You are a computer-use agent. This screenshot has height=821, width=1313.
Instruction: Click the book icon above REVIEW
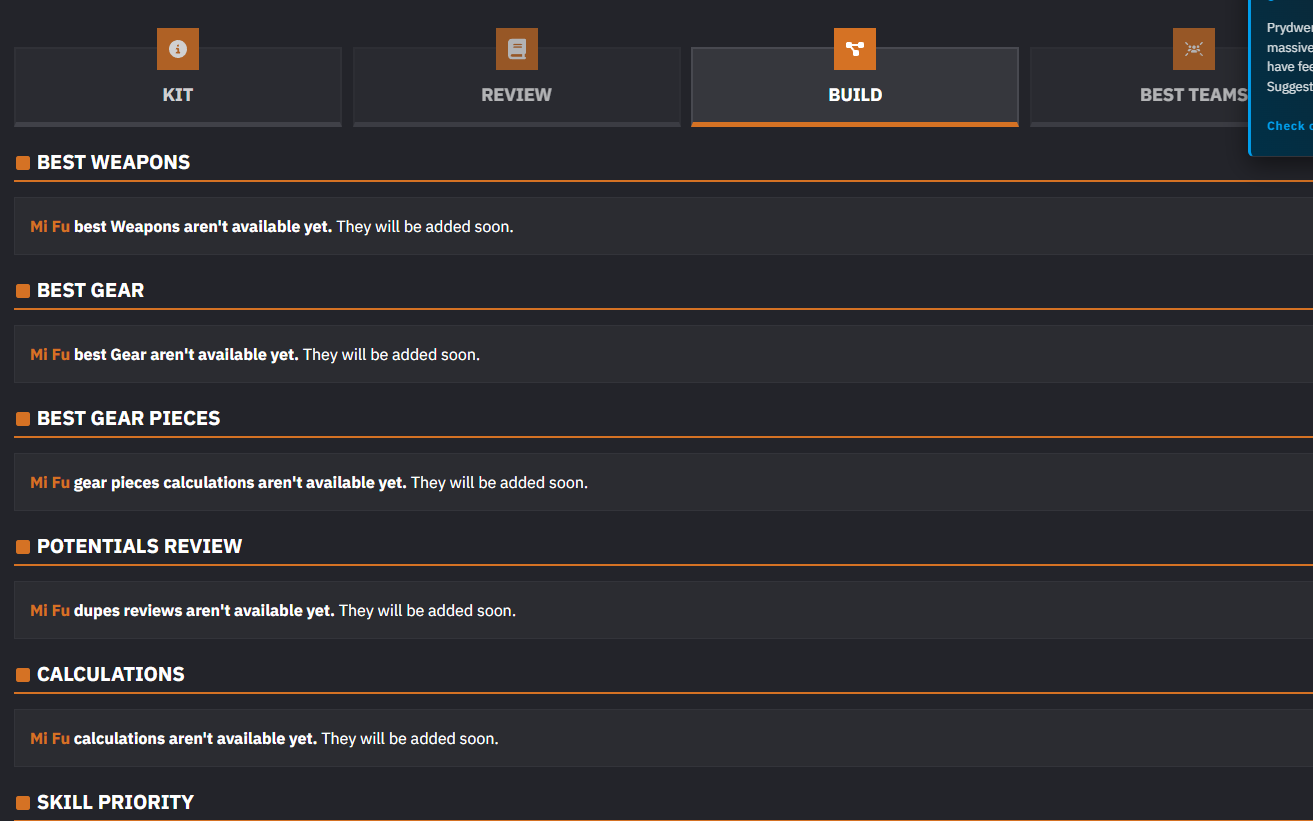pyautogui.click(x=517, y=49)
